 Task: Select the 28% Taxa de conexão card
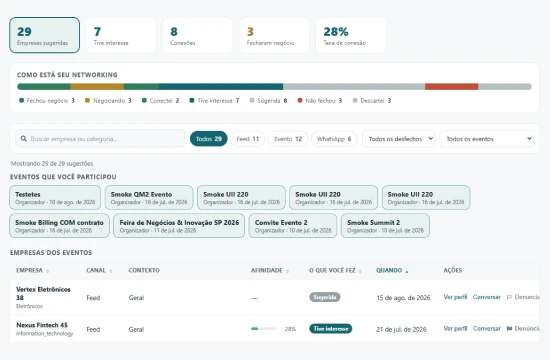351,35
